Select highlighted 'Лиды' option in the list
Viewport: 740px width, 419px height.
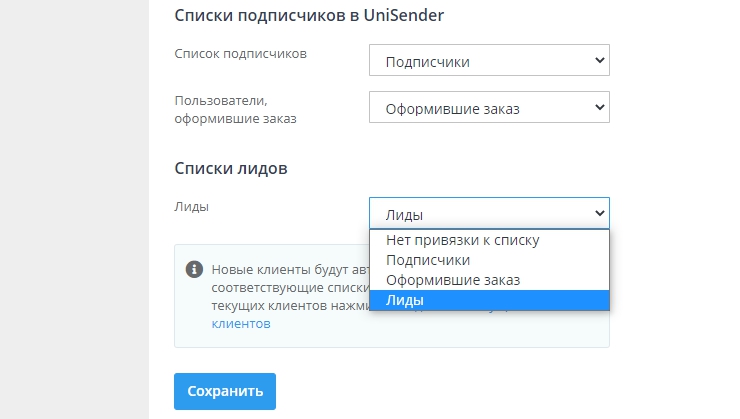coord(405,300)
